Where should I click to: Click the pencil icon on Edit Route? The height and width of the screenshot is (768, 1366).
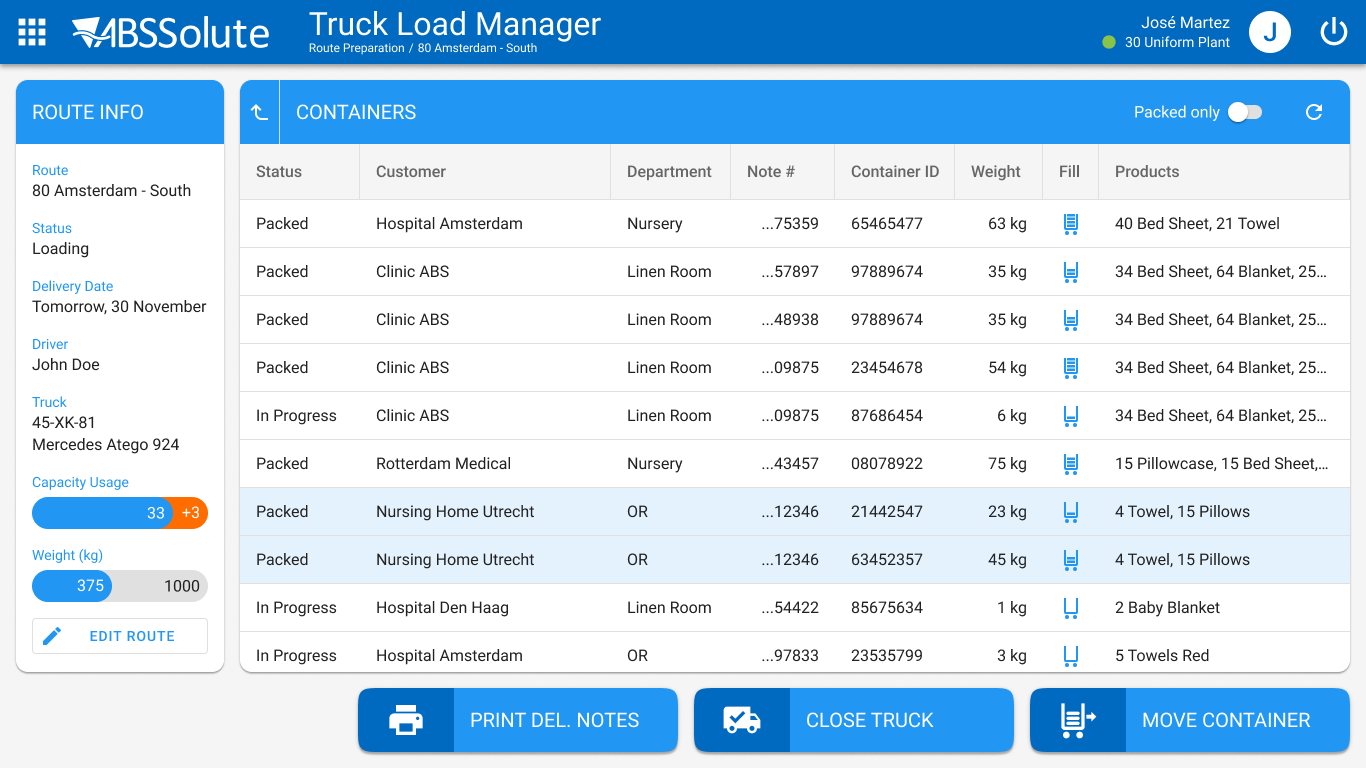52,636
